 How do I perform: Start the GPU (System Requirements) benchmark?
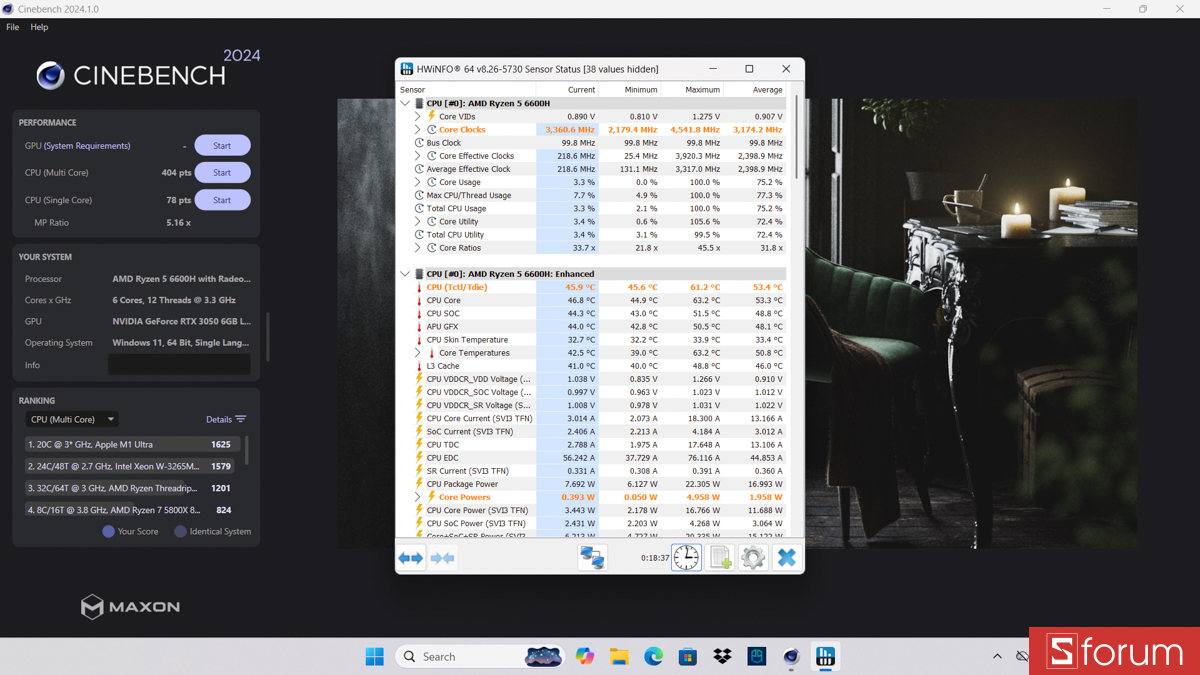(x=222, y=145)
